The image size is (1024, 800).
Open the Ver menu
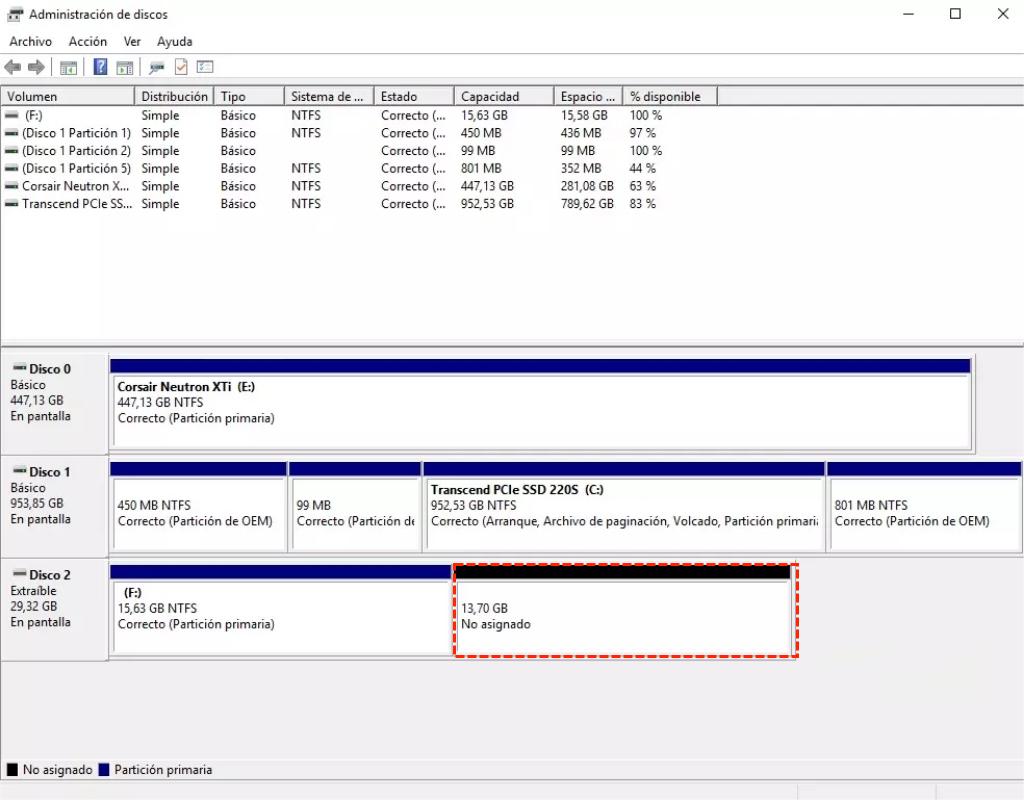tap(132, 41)
